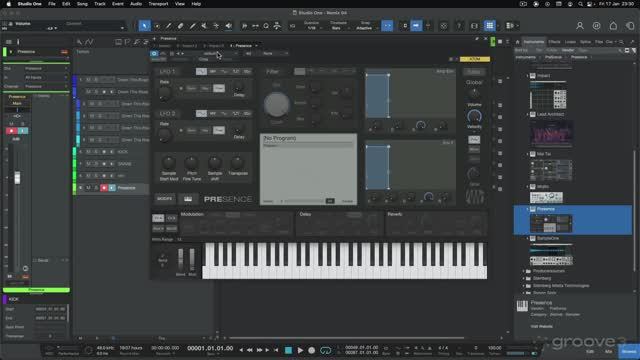Expand the SampleOne instrument entry

point(527,238)
